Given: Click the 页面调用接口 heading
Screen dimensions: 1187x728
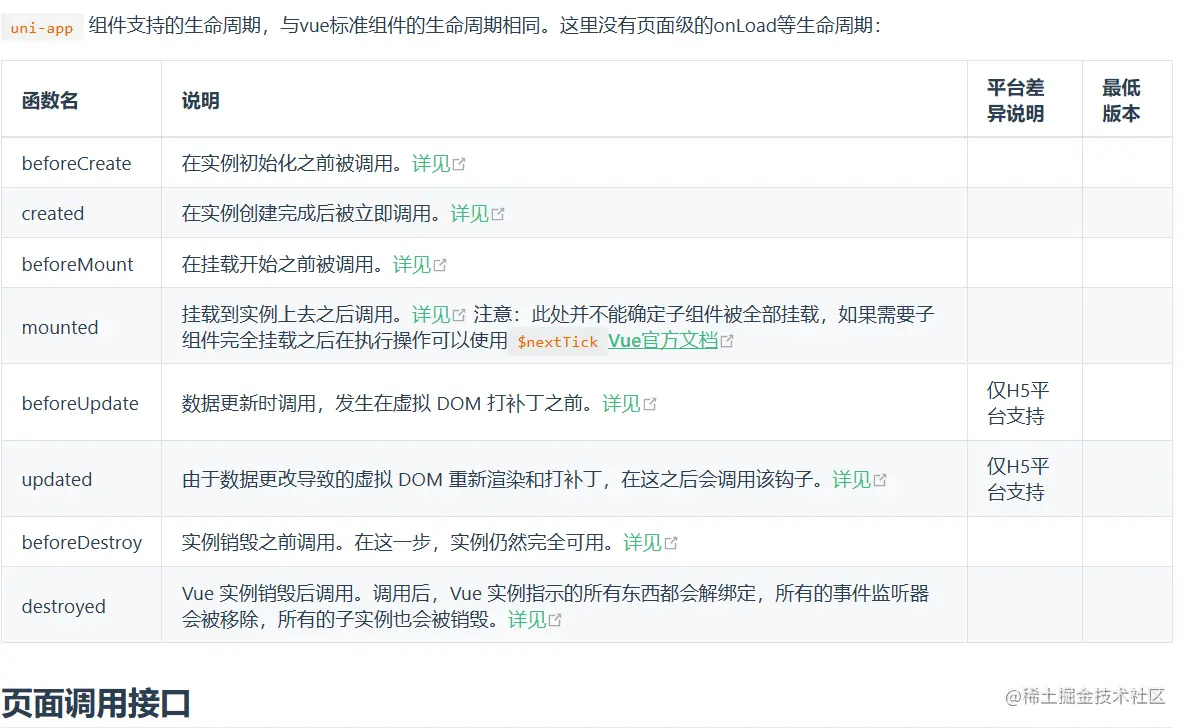Looking at the screenshot, I should pyautogui.click(x=96, y=703).
